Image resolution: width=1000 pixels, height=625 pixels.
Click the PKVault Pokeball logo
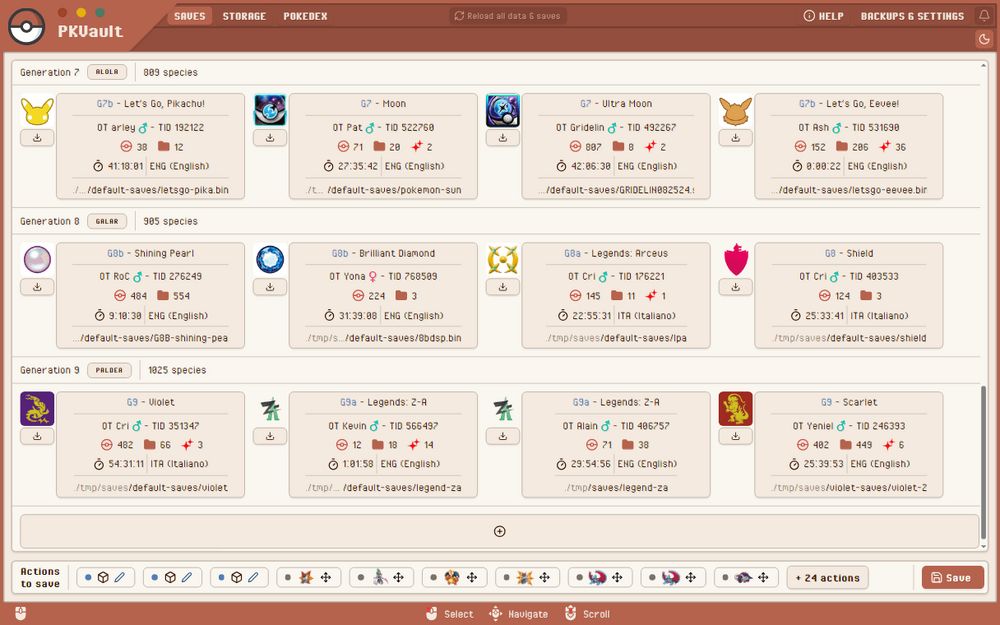(26, 27)
